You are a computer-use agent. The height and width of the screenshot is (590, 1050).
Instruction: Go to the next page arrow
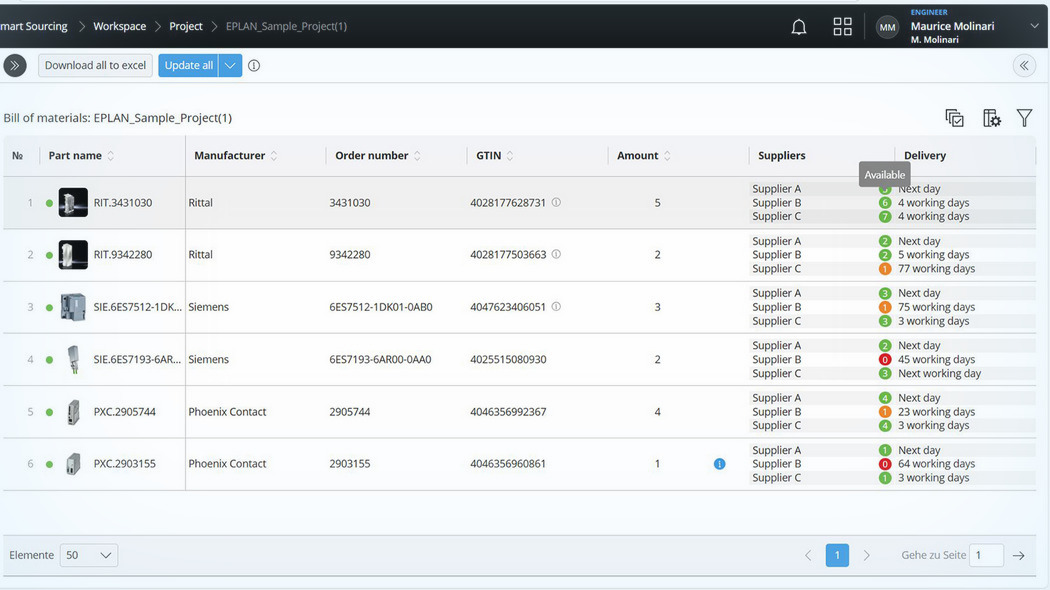point(867,555)
